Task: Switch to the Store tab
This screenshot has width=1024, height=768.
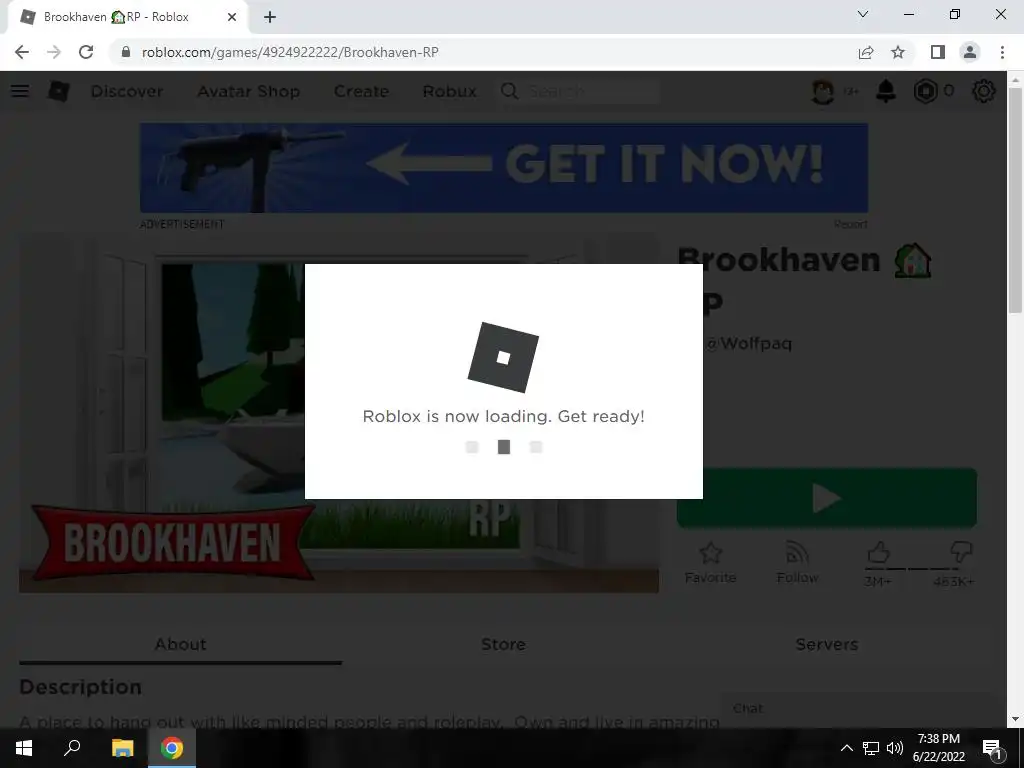Action: click(504, 645)
